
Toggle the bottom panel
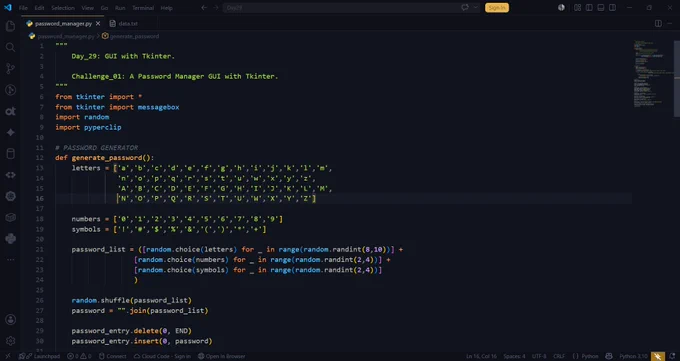coord(601,7)
